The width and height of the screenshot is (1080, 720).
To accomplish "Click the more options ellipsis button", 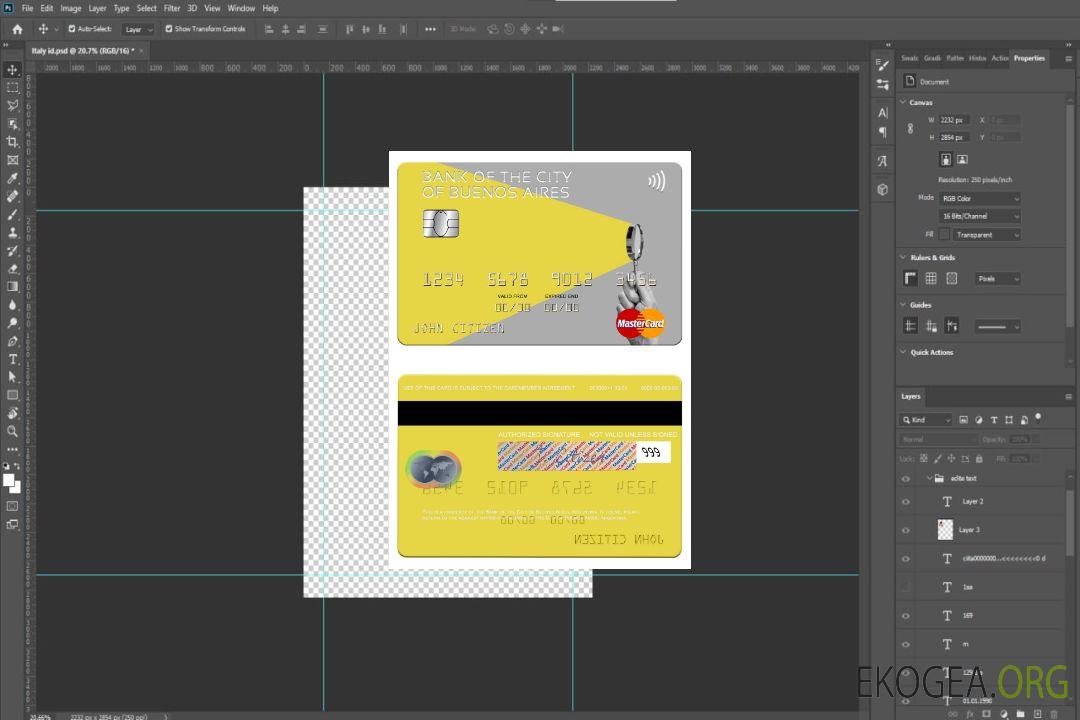I will pyautogui.click(x=430, y=29).
